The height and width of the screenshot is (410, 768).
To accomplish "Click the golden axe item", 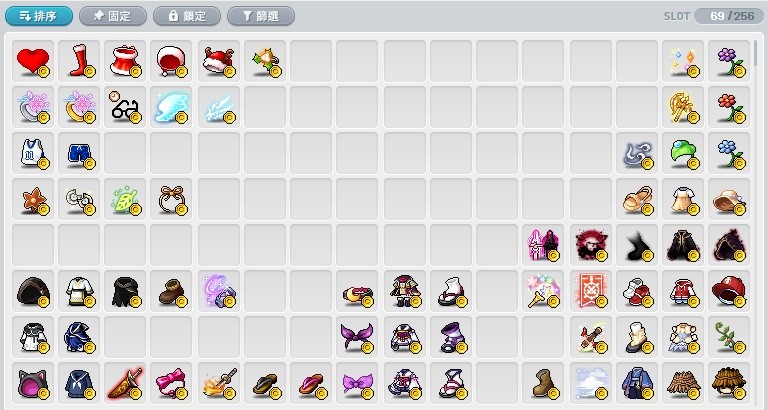I will pyautogui.click(x=683, y=107).
